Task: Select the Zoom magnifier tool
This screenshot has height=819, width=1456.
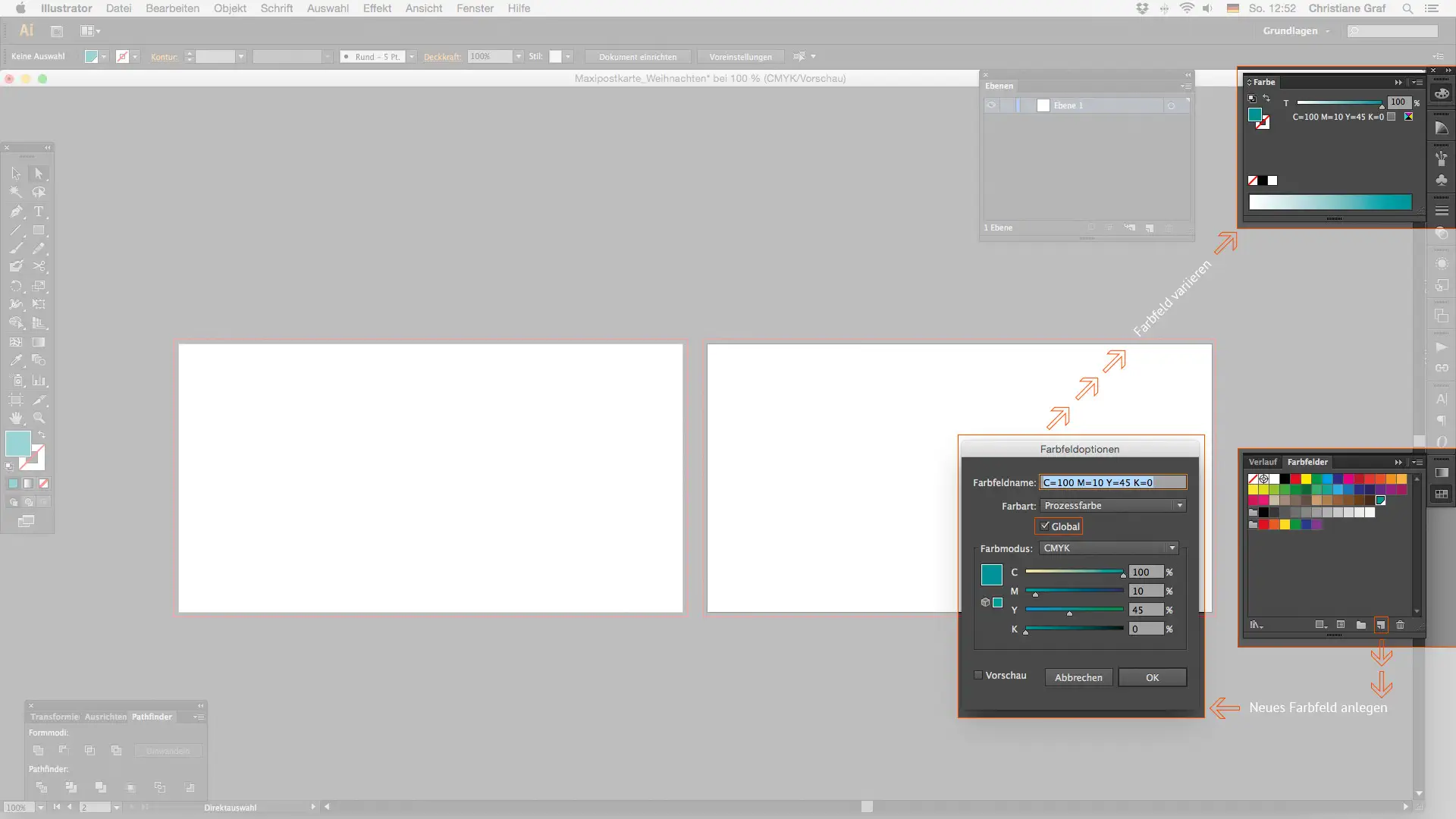Action: [39, 418]
